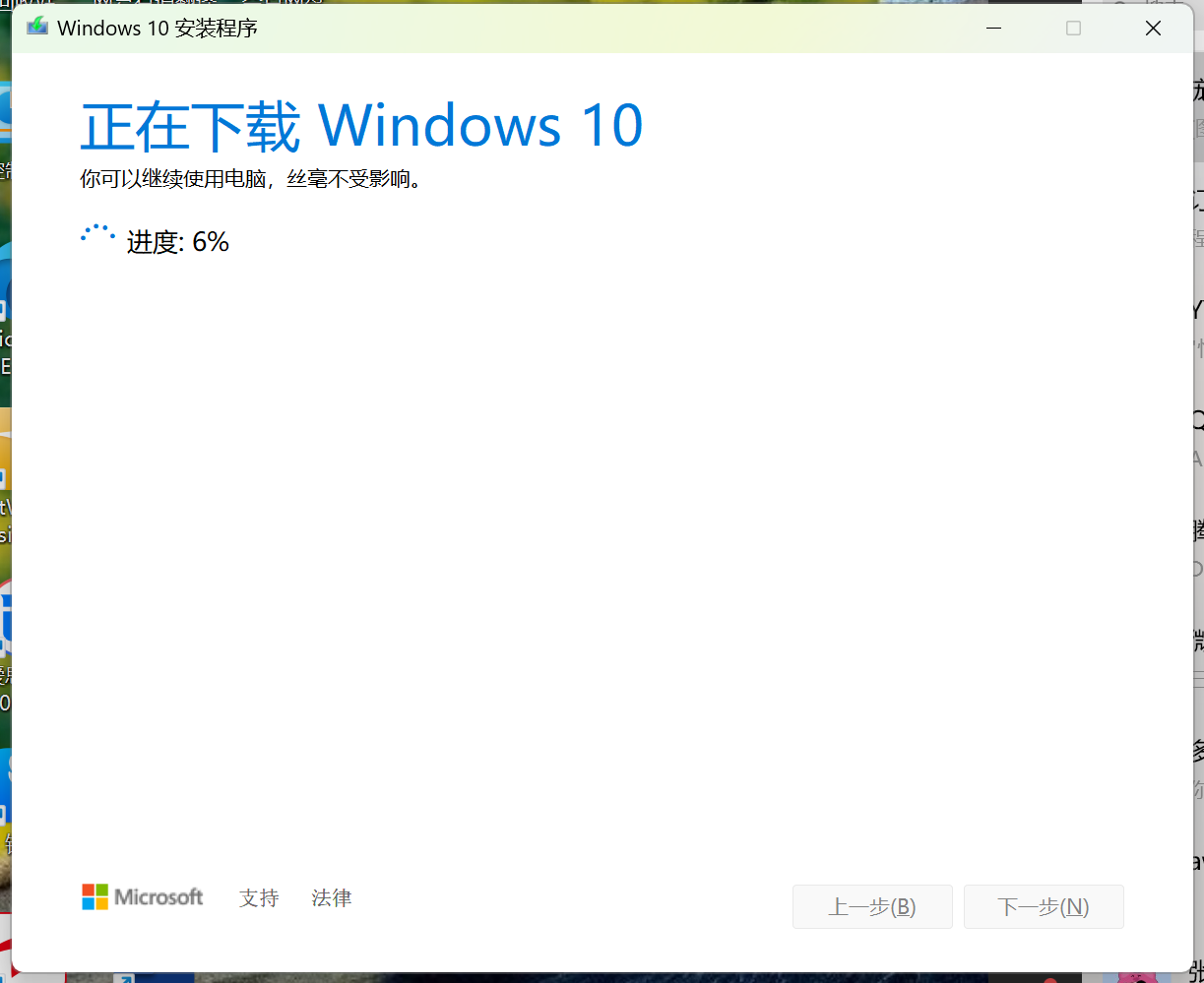Click the 下一步(N) next button
The image size is (1204, 983).
pyautogui.click(x=1044, y=906)
